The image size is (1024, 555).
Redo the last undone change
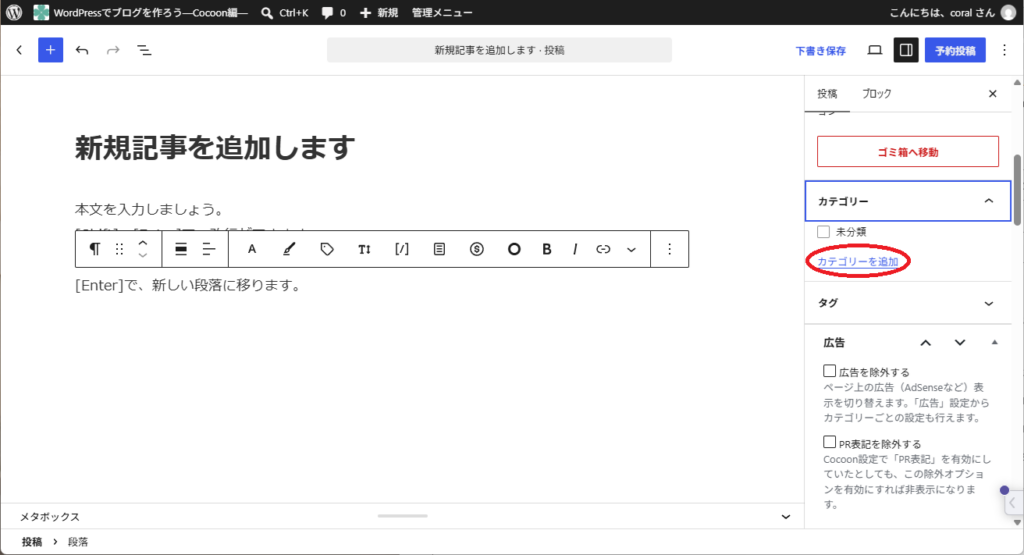coord(113,50)
